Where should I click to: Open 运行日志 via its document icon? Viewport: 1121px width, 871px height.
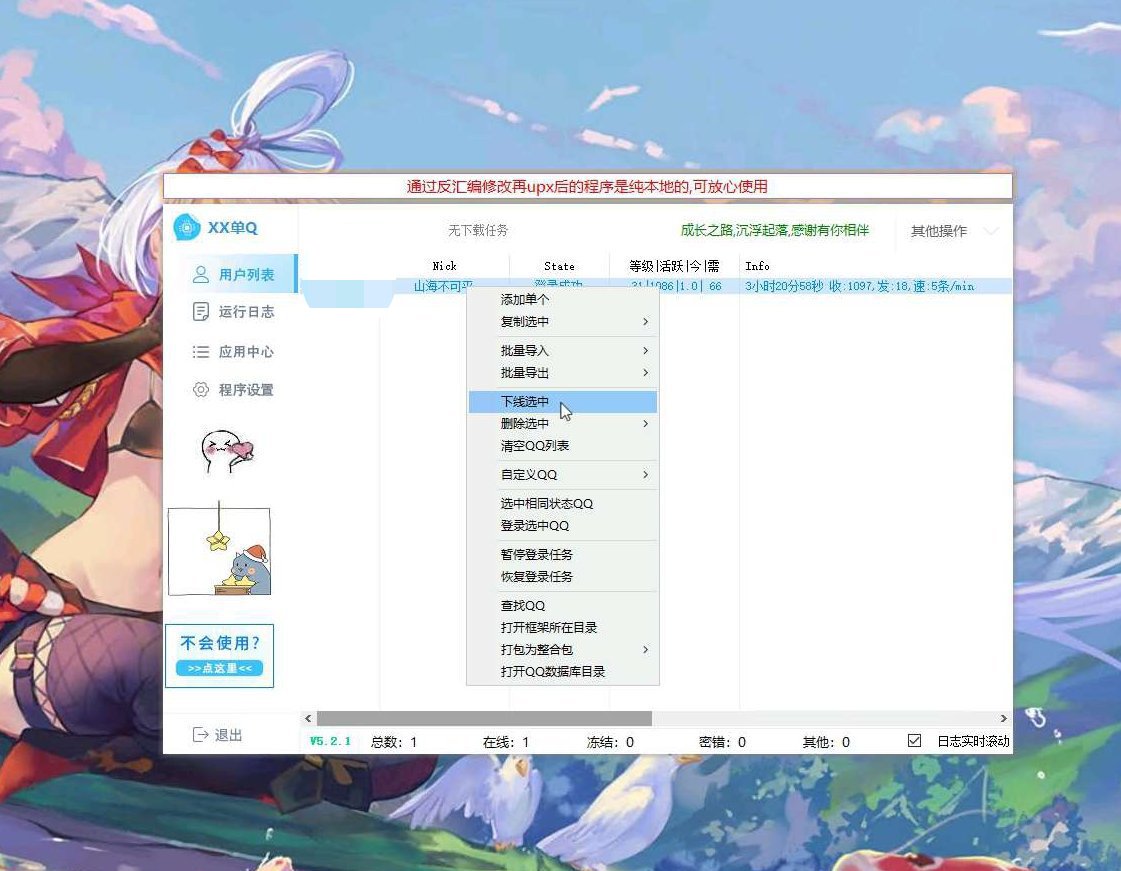(201, 312)
